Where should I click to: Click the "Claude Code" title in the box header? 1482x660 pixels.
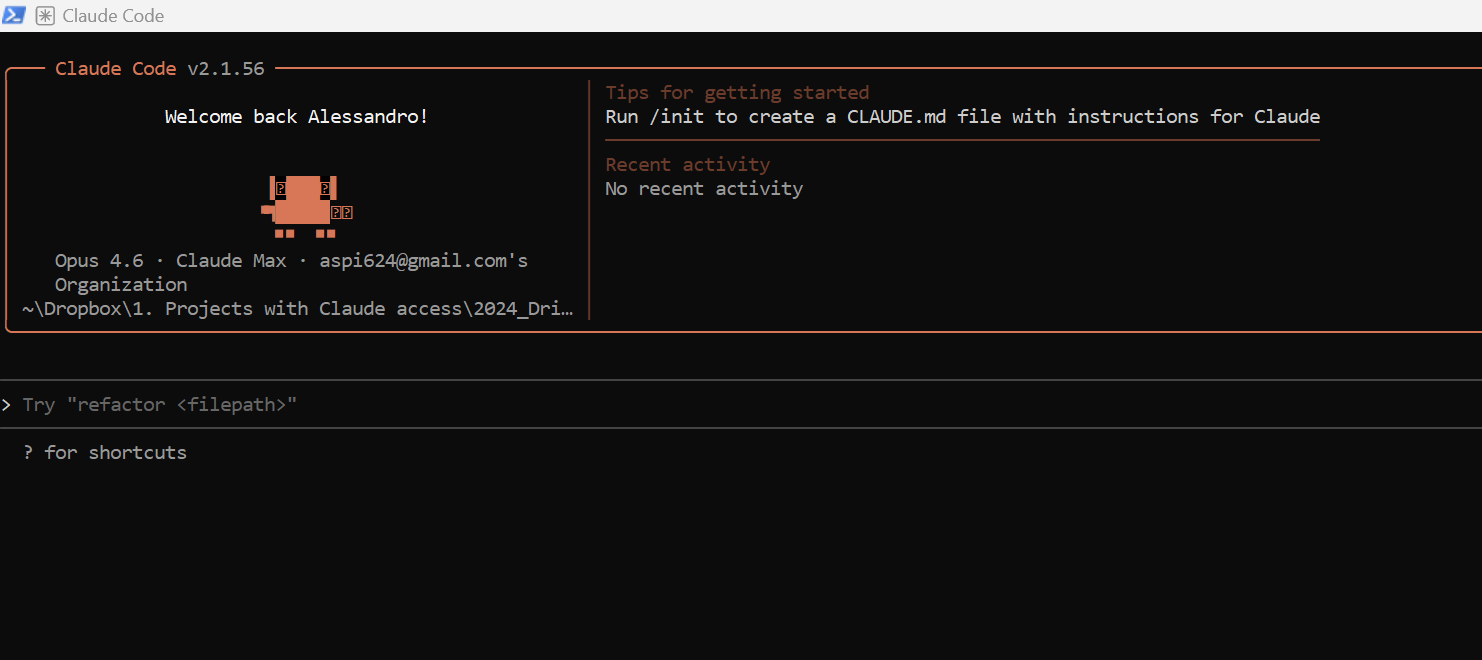[115, 68]
